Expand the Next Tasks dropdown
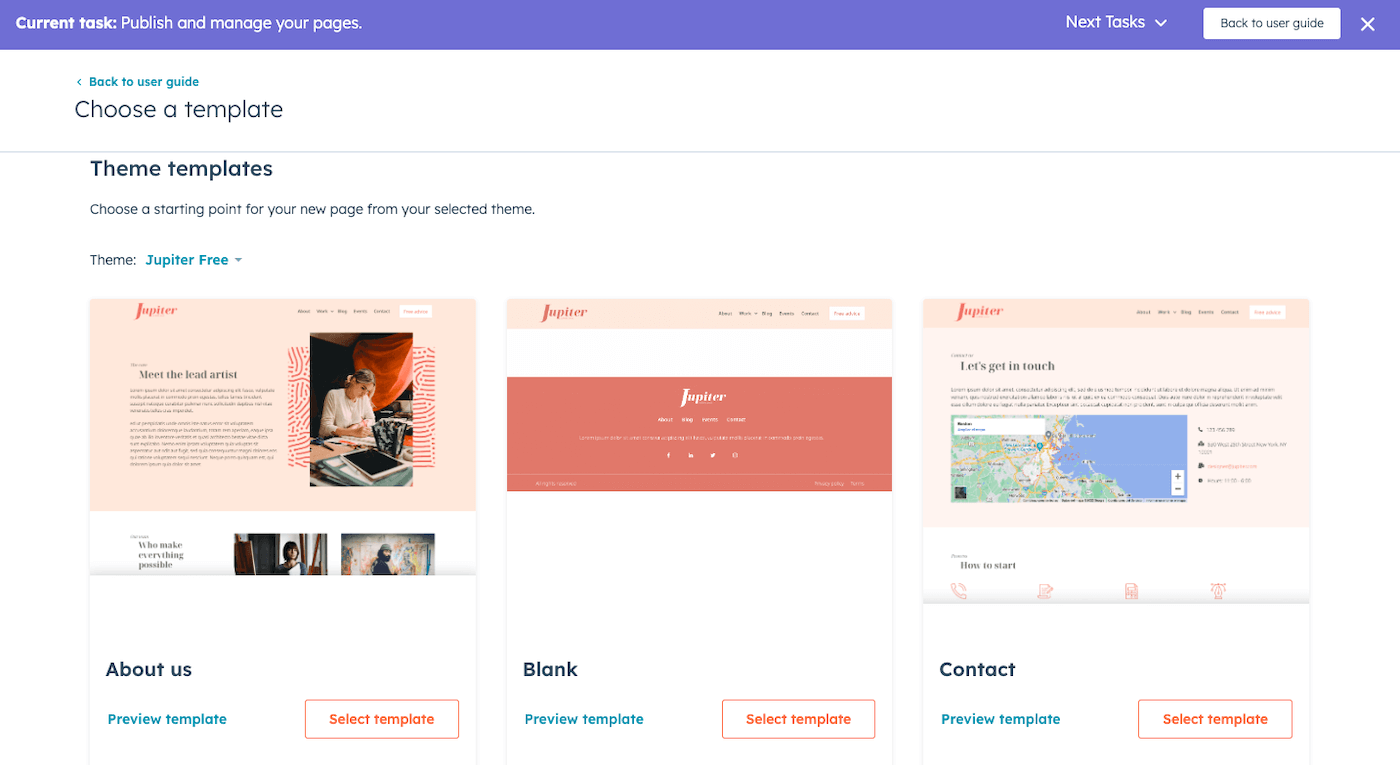1400x765 pixels. (x=1115, y=22)
